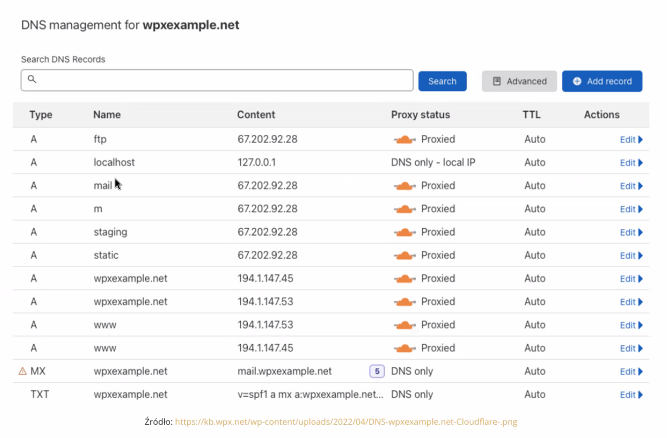Click the MX priority badge 5
667x438 pixels.
pyautogui.click(x=377, y=371)
